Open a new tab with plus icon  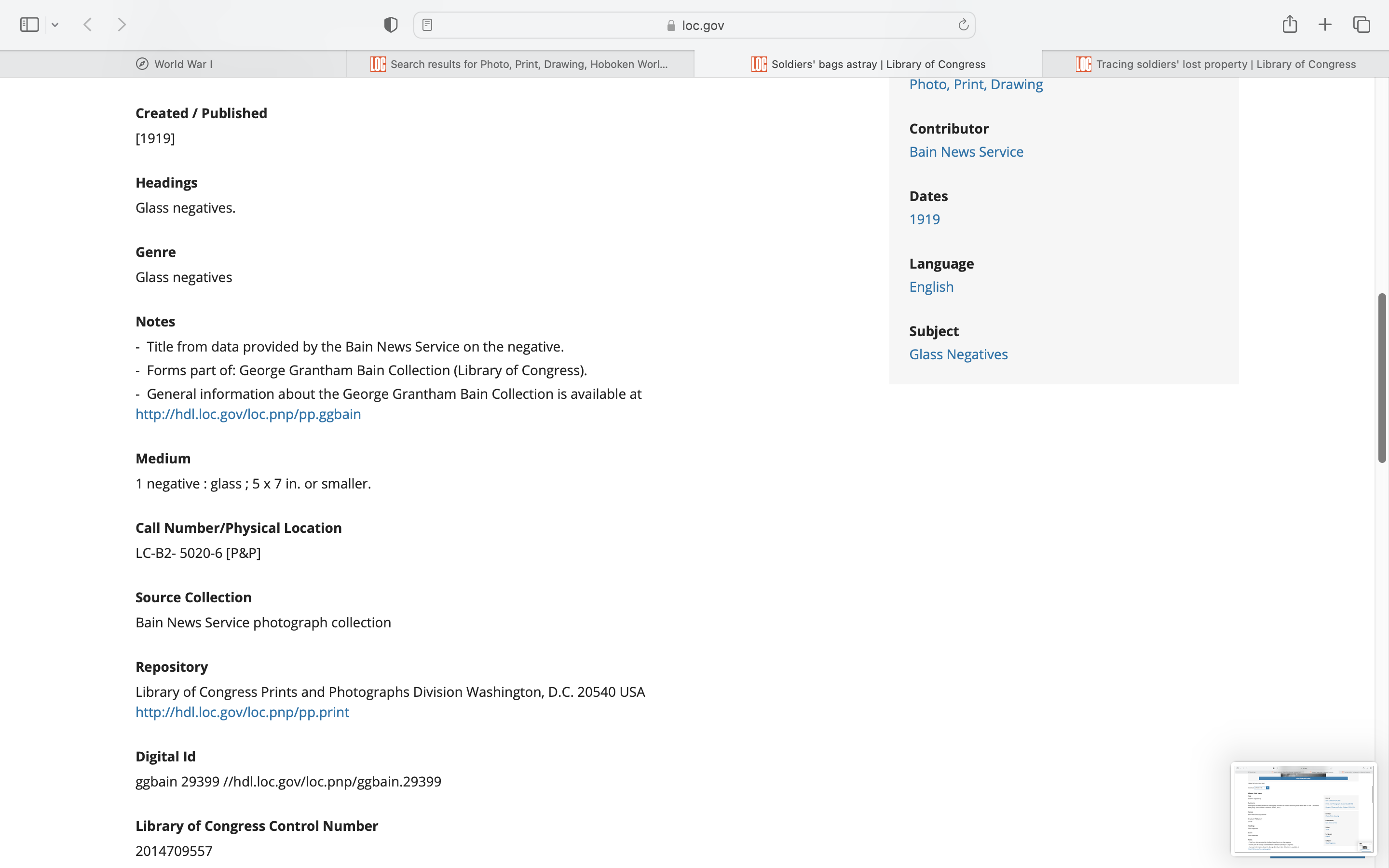pos(1325,25)
